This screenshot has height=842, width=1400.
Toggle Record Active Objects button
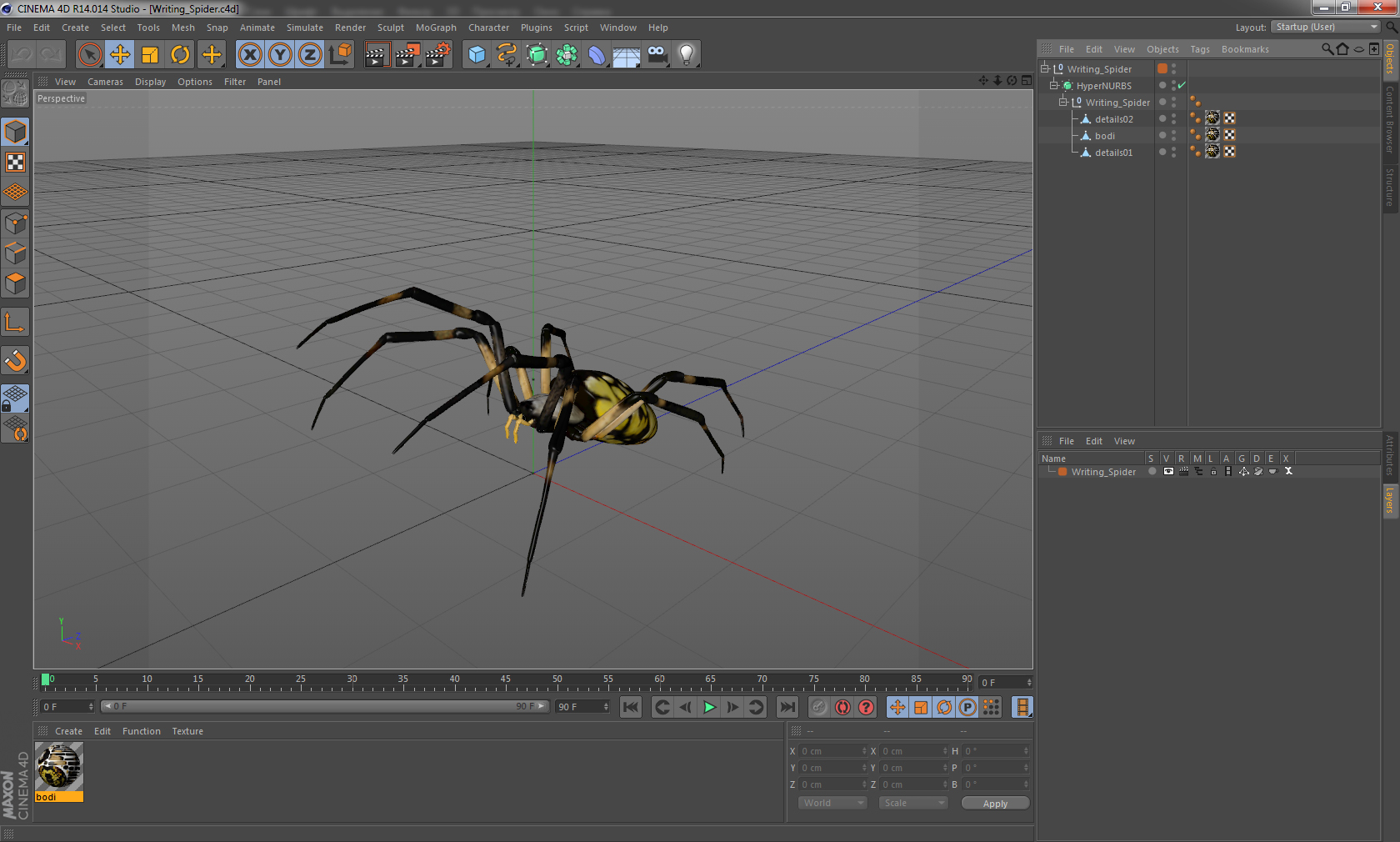[819, 708]
